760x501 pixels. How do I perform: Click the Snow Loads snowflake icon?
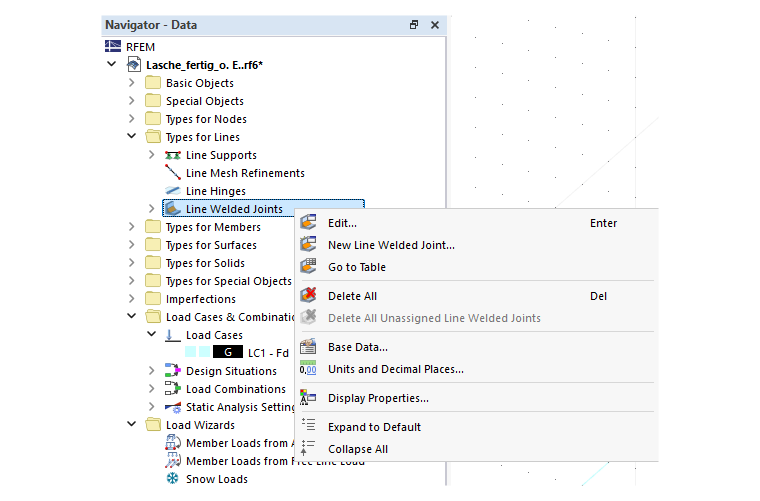173,478
